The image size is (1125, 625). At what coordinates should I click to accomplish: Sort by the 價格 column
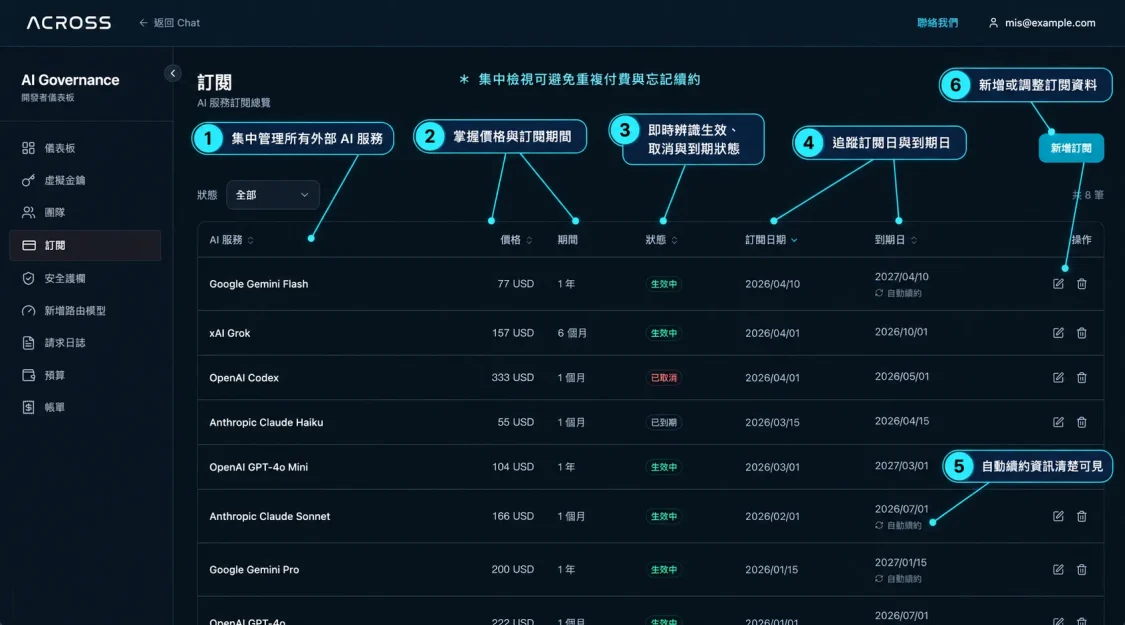click(x=516, y=240)
